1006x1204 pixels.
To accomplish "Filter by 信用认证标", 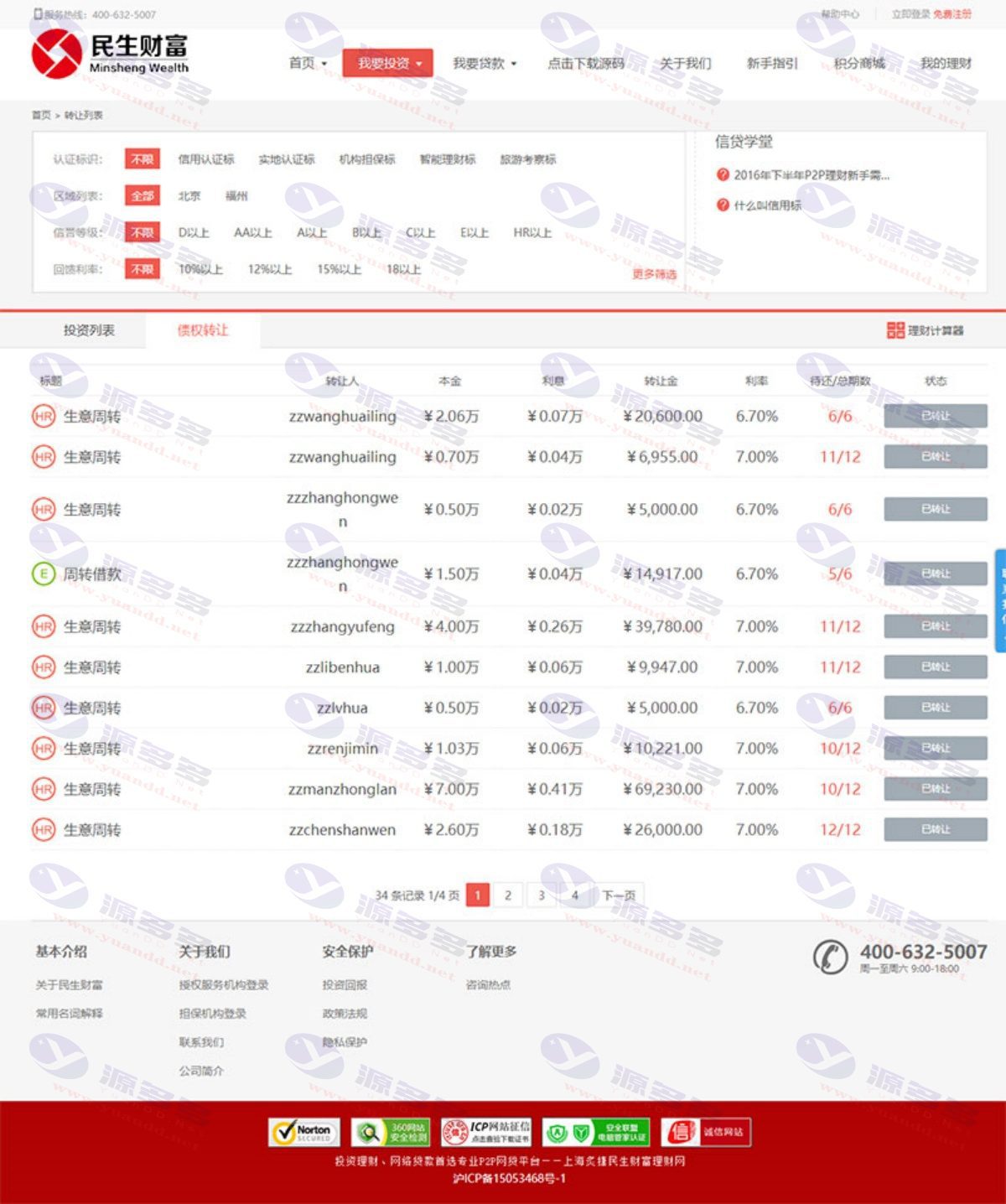I will (206, 159).
